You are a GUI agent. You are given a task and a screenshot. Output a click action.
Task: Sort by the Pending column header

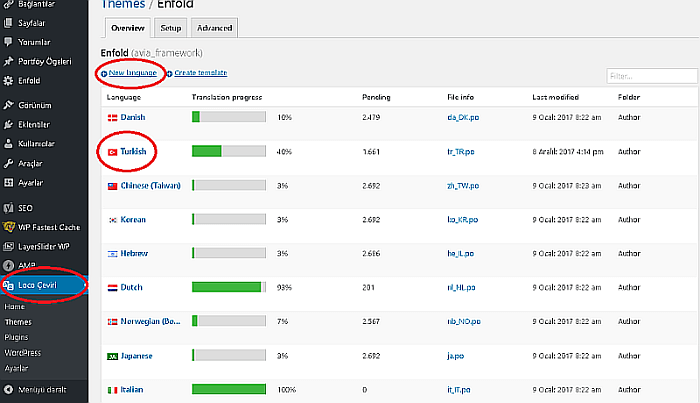(376, 97)
